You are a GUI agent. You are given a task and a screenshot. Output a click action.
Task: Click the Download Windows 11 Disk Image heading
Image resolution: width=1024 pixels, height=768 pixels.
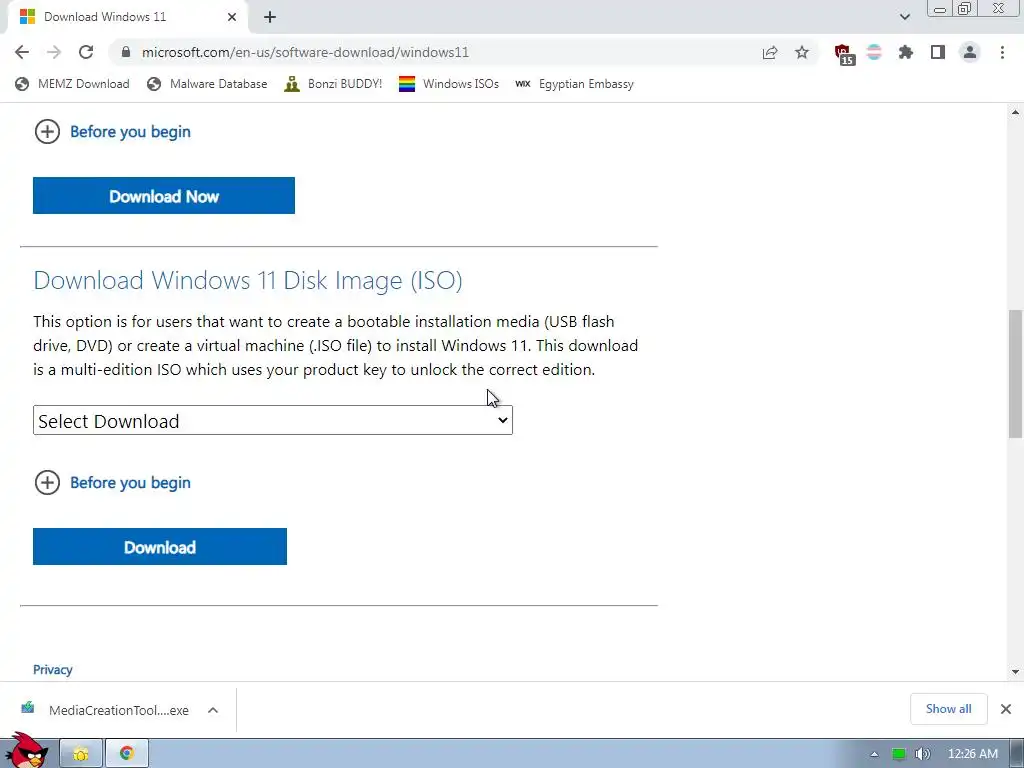[248, 280]
